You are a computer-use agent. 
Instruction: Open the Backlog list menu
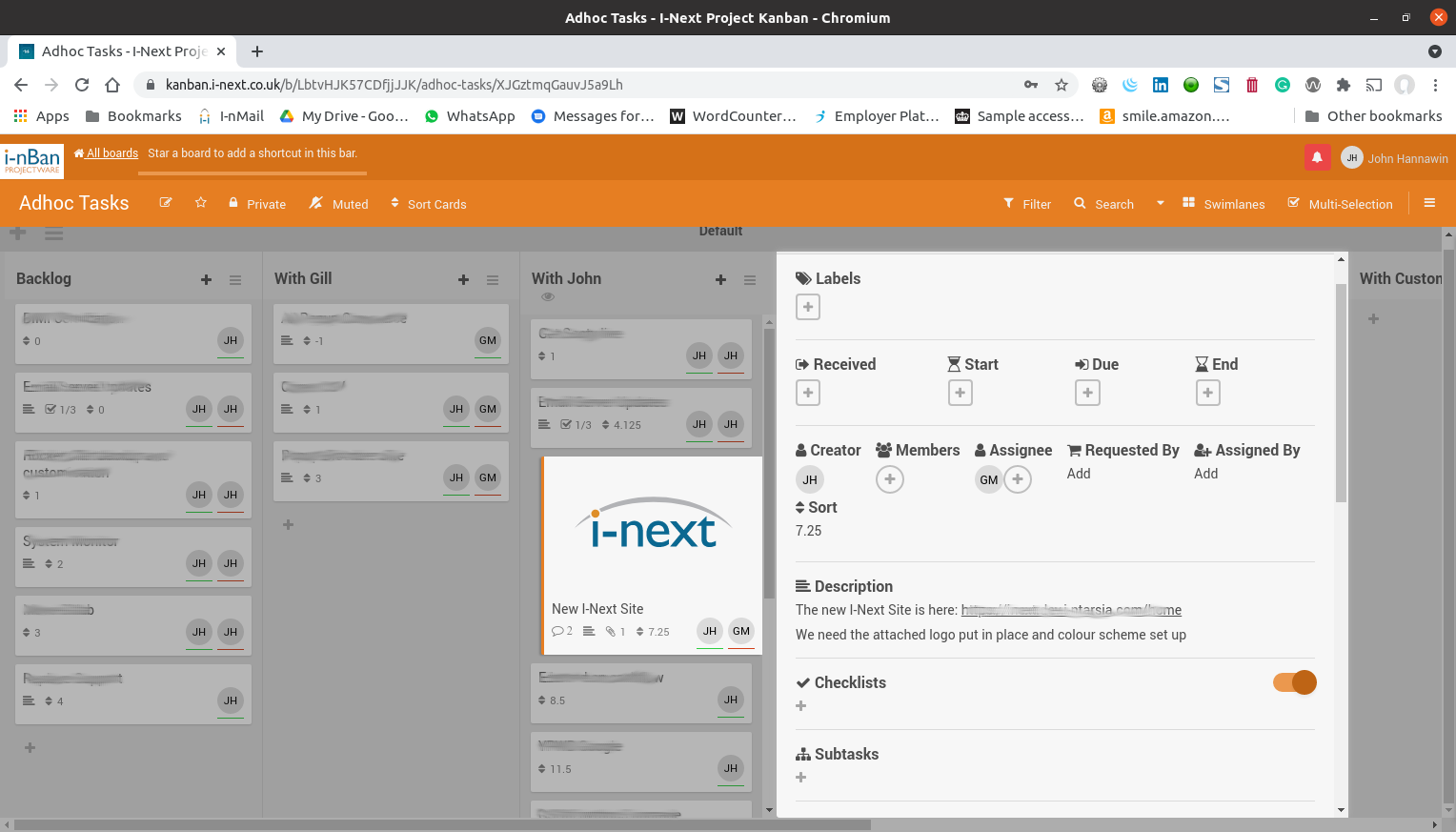235,279
